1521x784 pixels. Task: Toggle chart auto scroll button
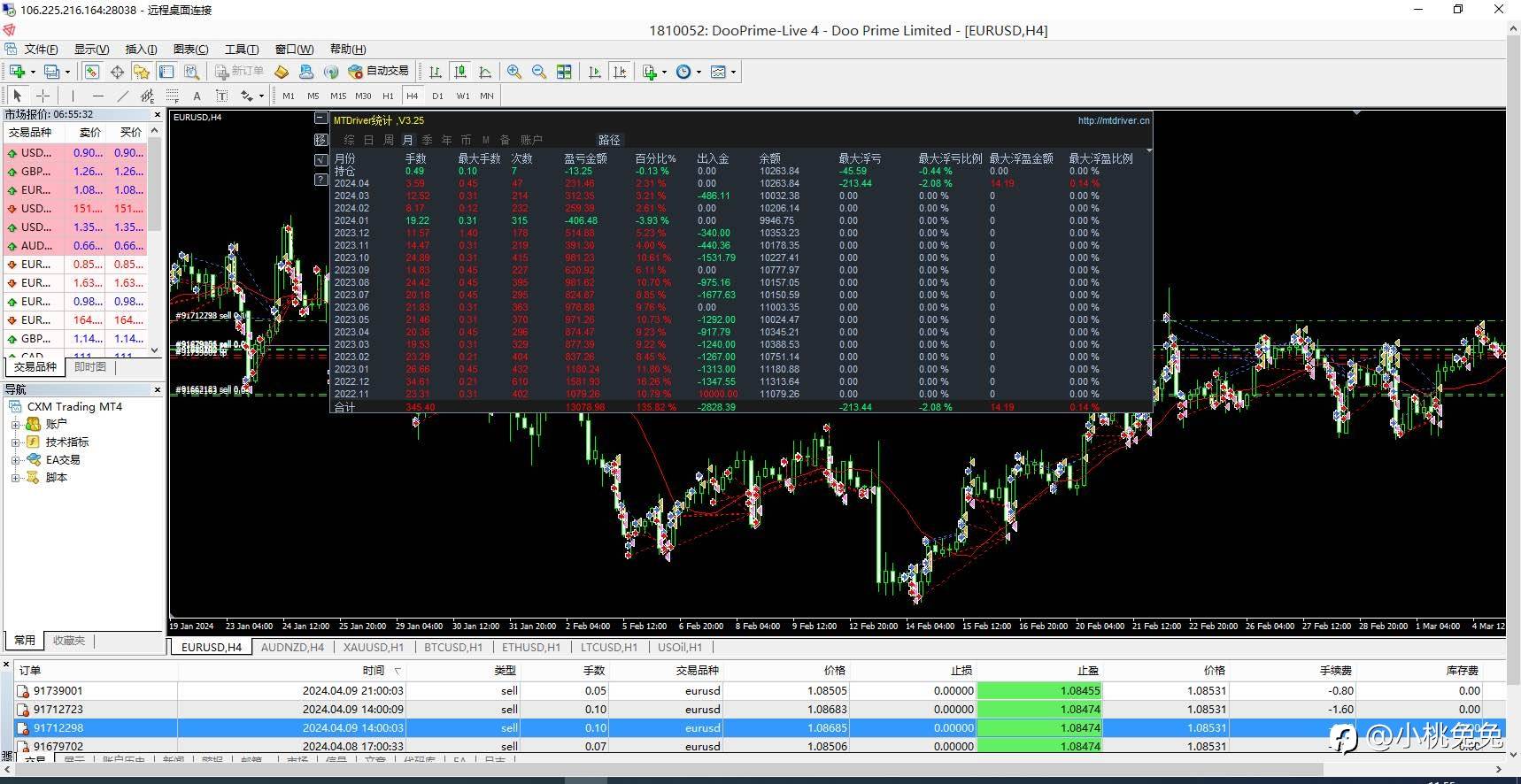point(594,72)
